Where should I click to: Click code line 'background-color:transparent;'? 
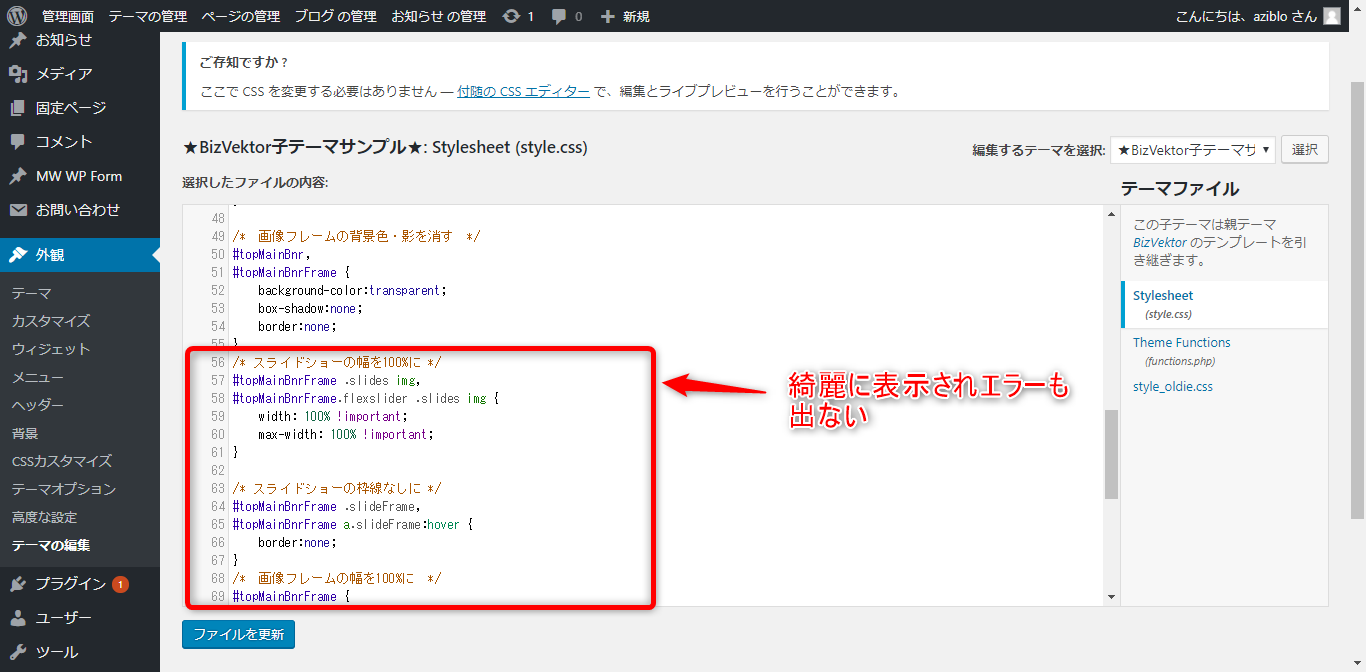point(352,290)
